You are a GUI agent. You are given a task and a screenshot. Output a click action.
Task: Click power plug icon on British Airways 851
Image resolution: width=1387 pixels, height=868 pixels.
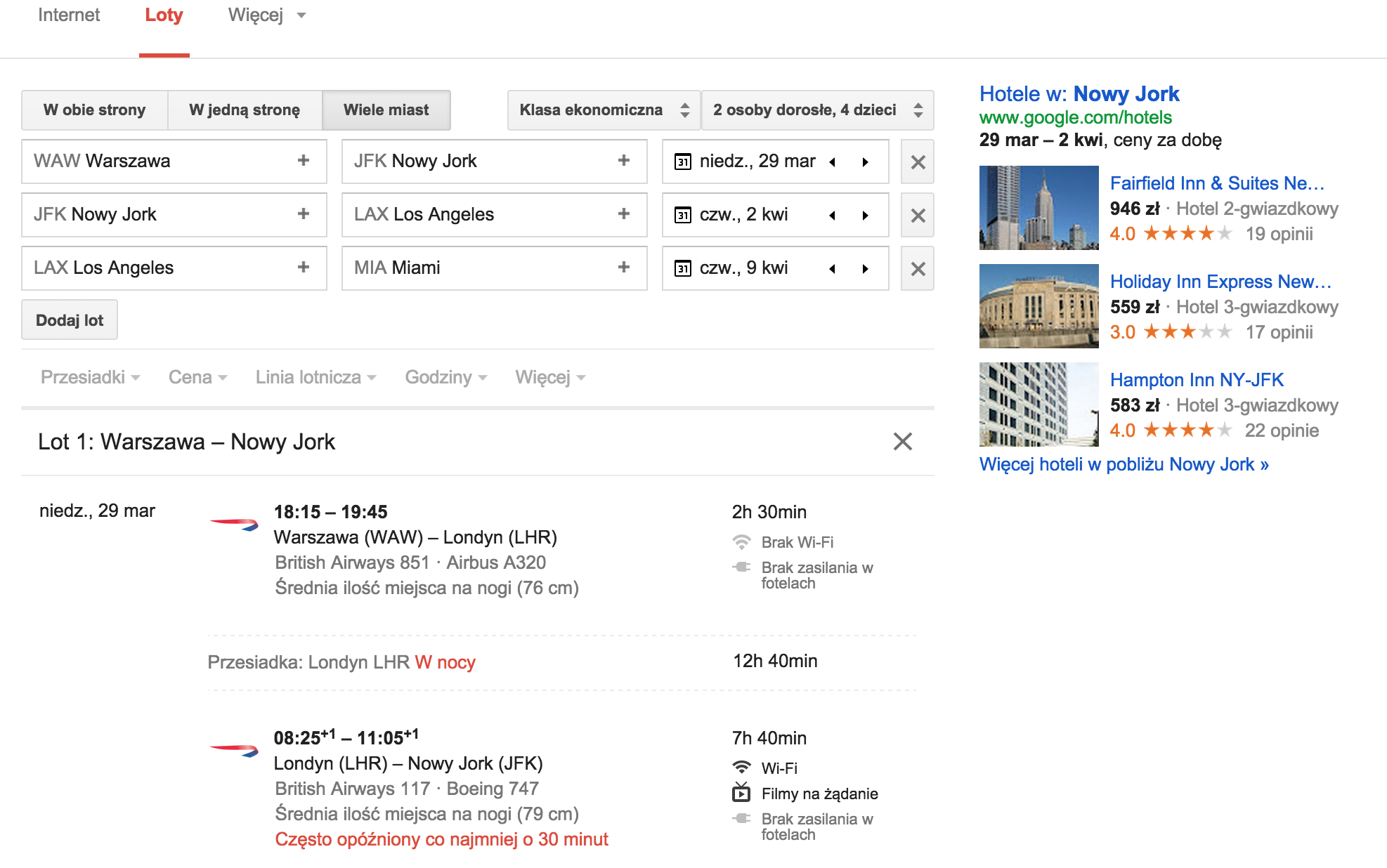click(741, 567)
